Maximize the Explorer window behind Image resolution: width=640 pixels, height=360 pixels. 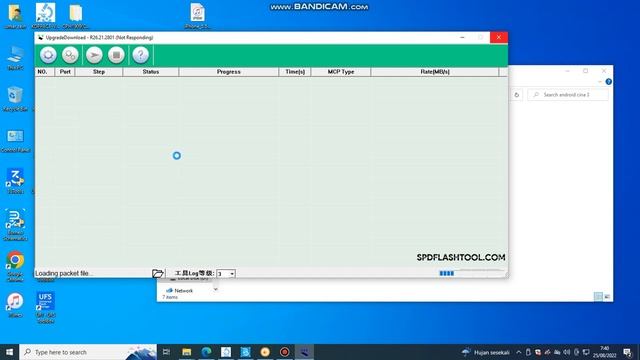pos(585,71)
